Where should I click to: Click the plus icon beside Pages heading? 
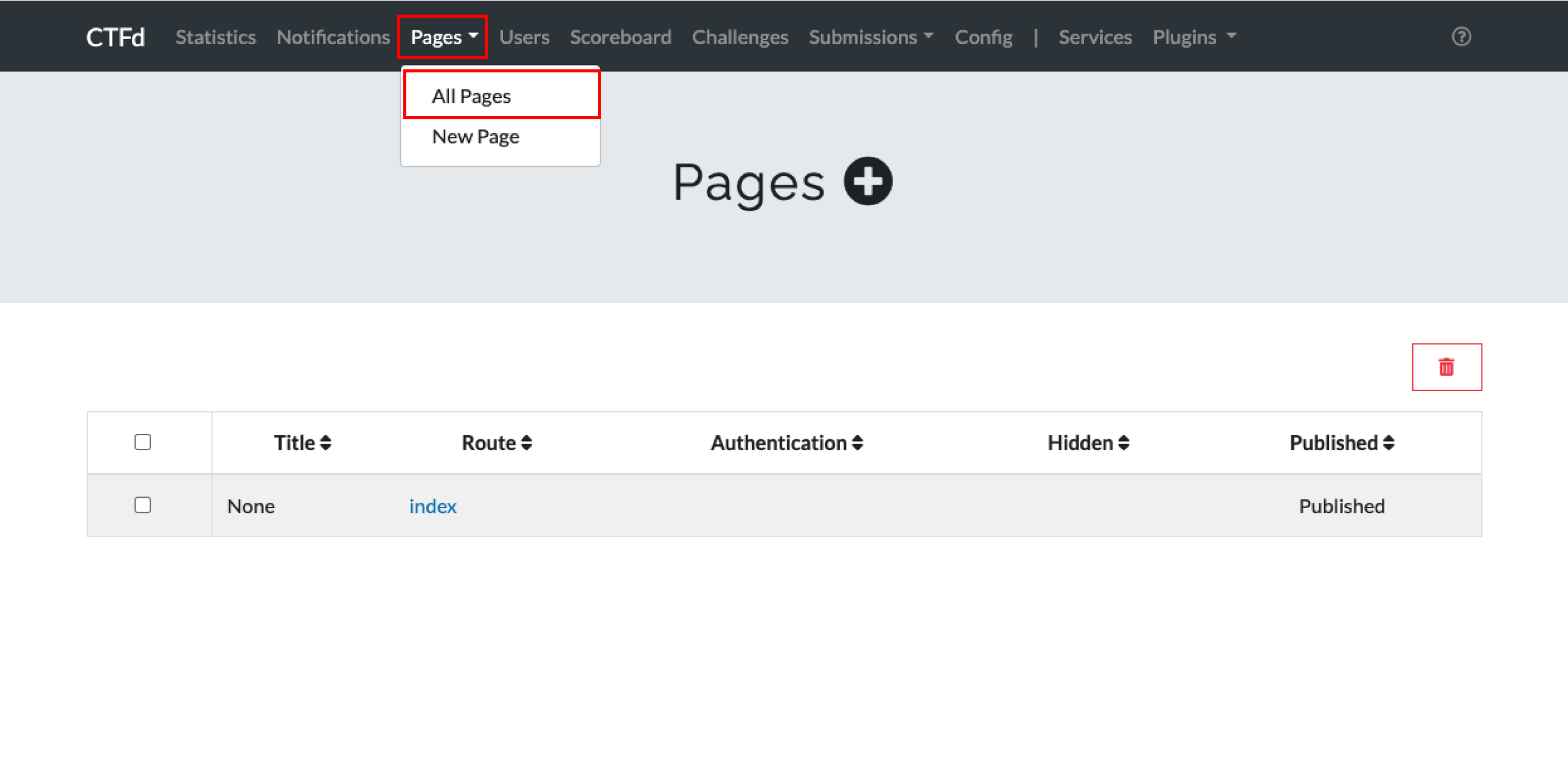point(867,181)
